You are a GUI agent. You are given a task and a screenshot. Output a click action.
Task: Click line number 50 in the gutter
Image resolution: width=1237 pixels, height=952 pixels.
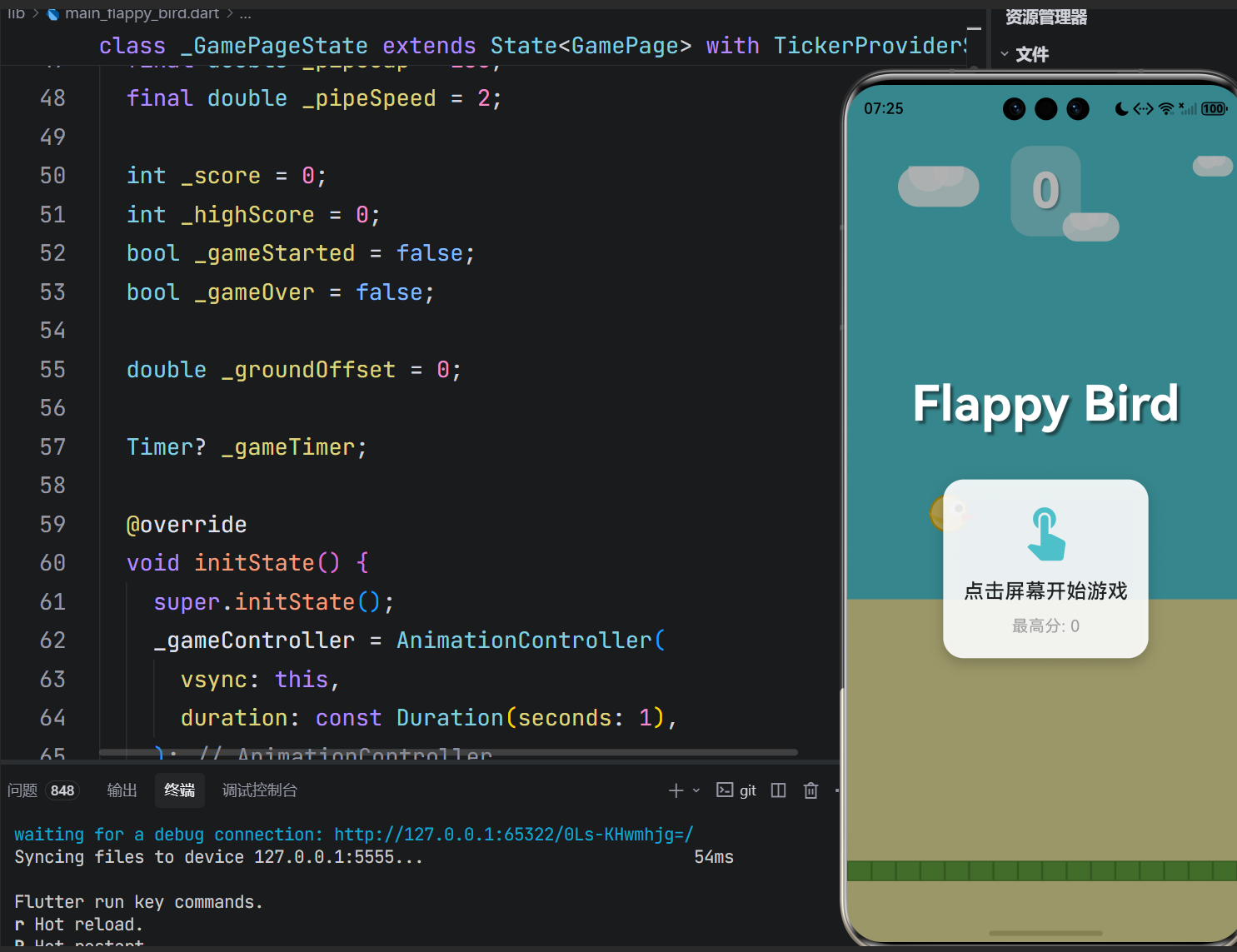coord(52,176)
